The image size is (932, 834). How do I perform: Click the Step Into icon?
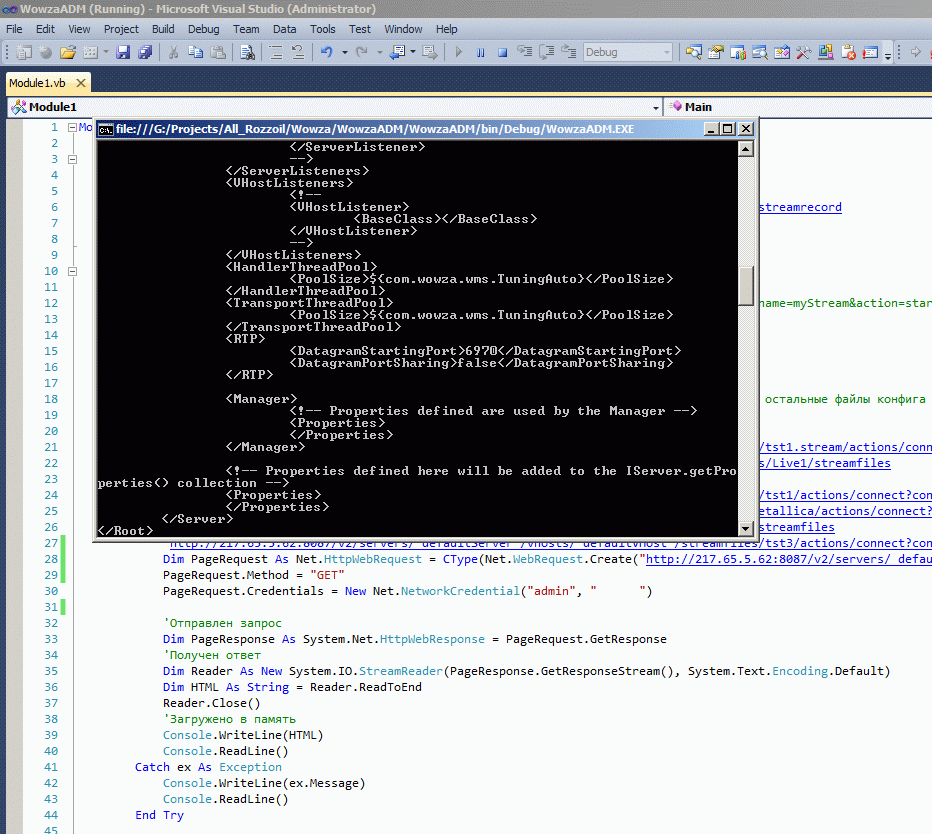click(524, 52)
